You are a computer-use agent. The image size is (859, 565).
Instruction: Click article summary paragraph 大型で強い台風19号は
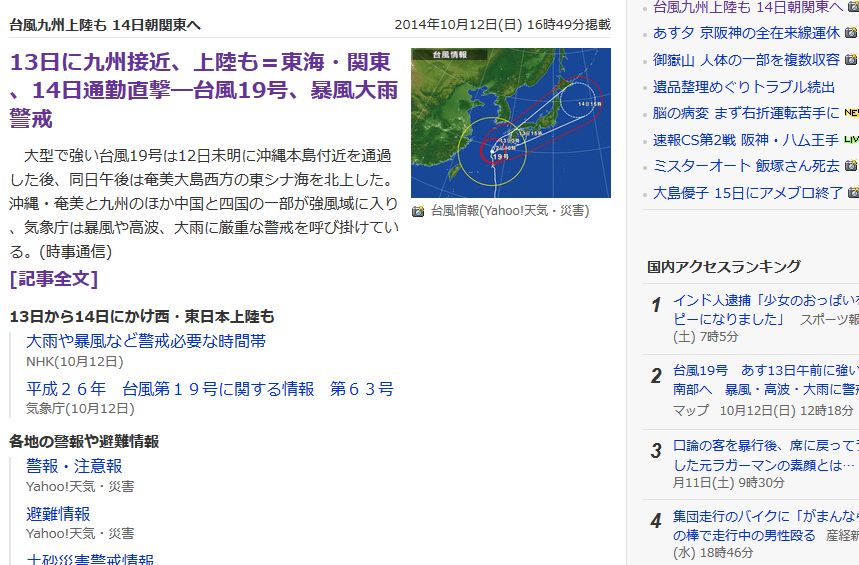(x=204, y=203)
